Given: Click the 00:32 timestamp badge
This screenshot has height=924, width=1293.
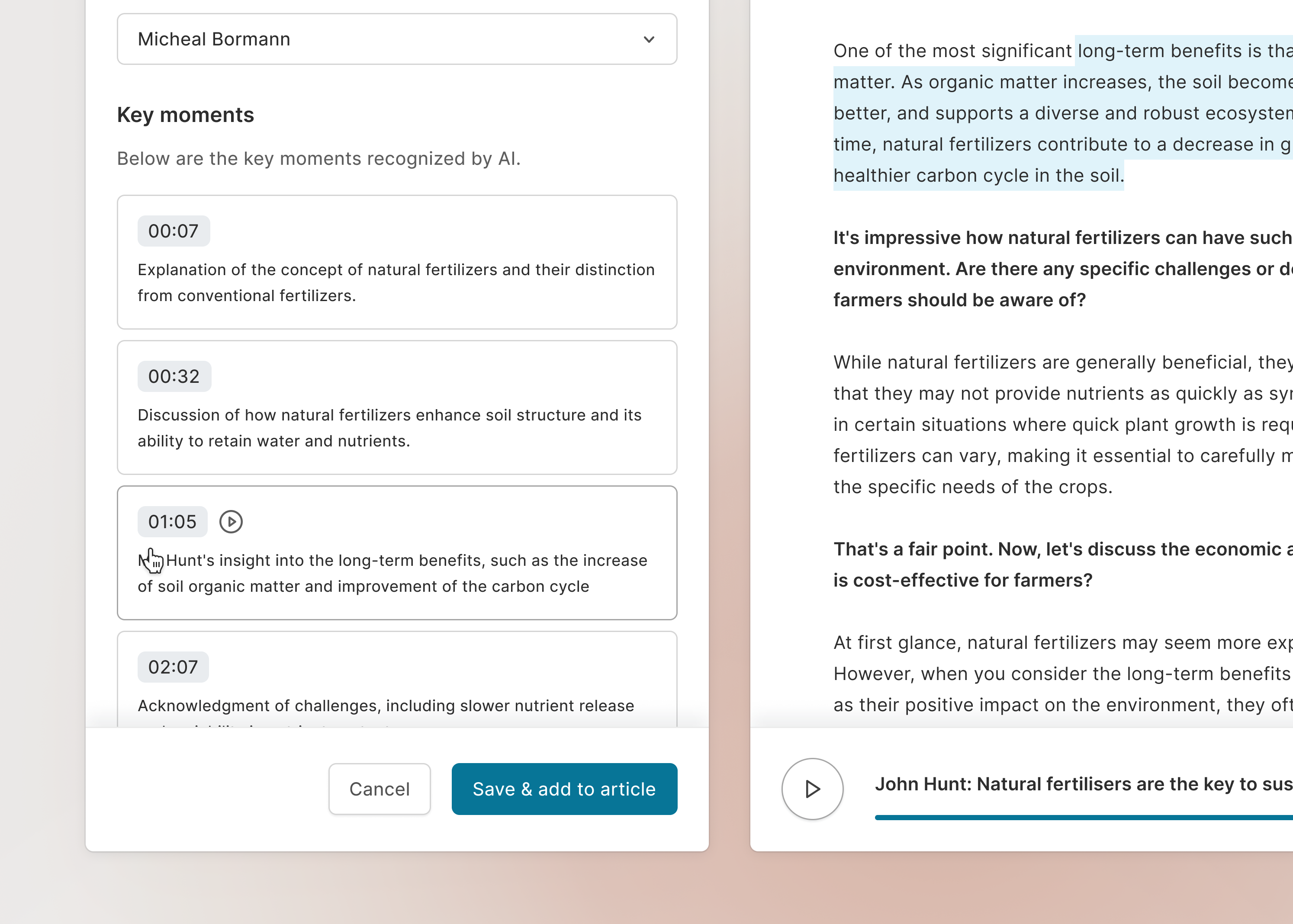Looking at the screenshot, I should [174, 376].
